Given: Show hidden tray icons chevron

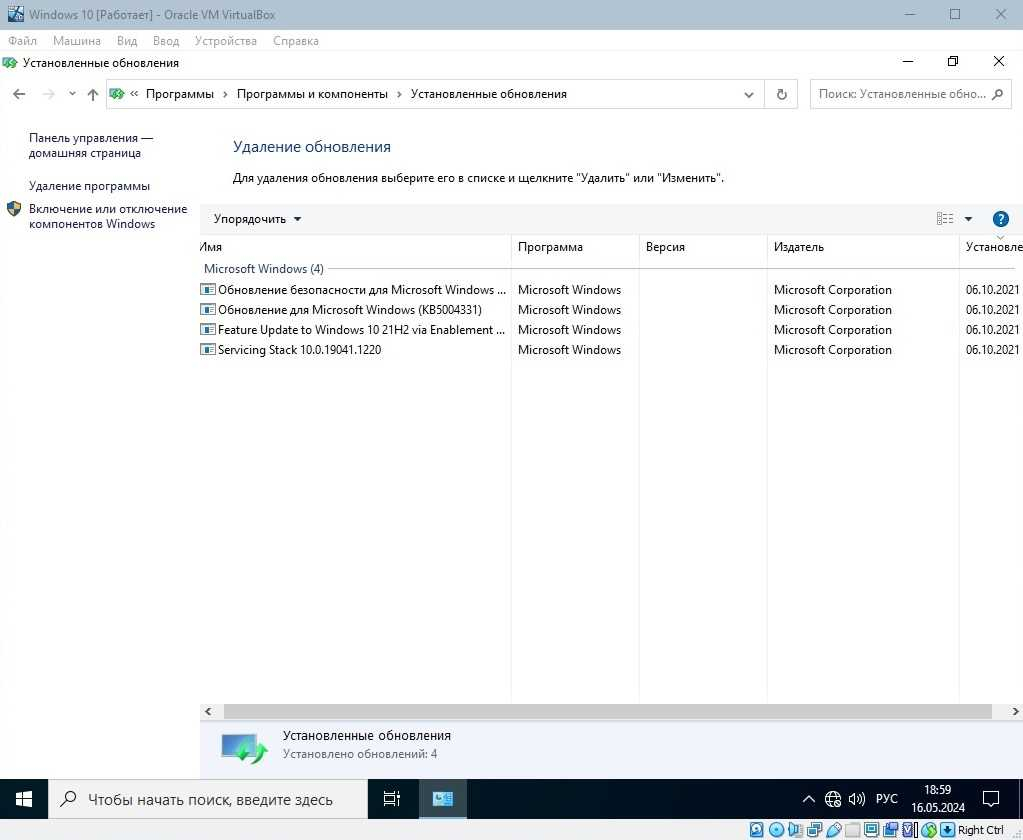Looking at the screenshot, I should [x=808, y=799].
